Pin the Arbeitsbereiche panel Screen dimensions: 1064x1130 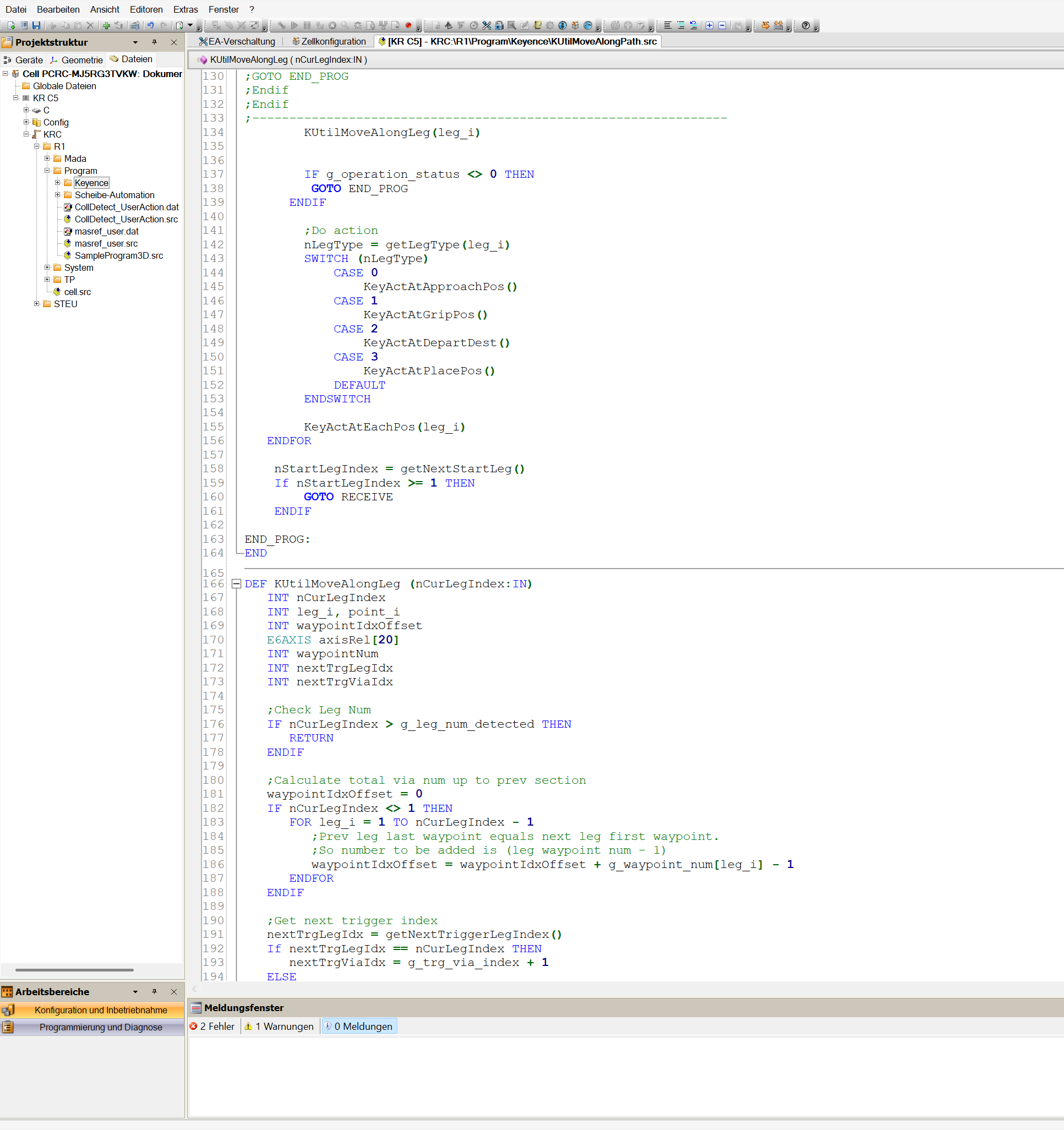click(154, 991)
